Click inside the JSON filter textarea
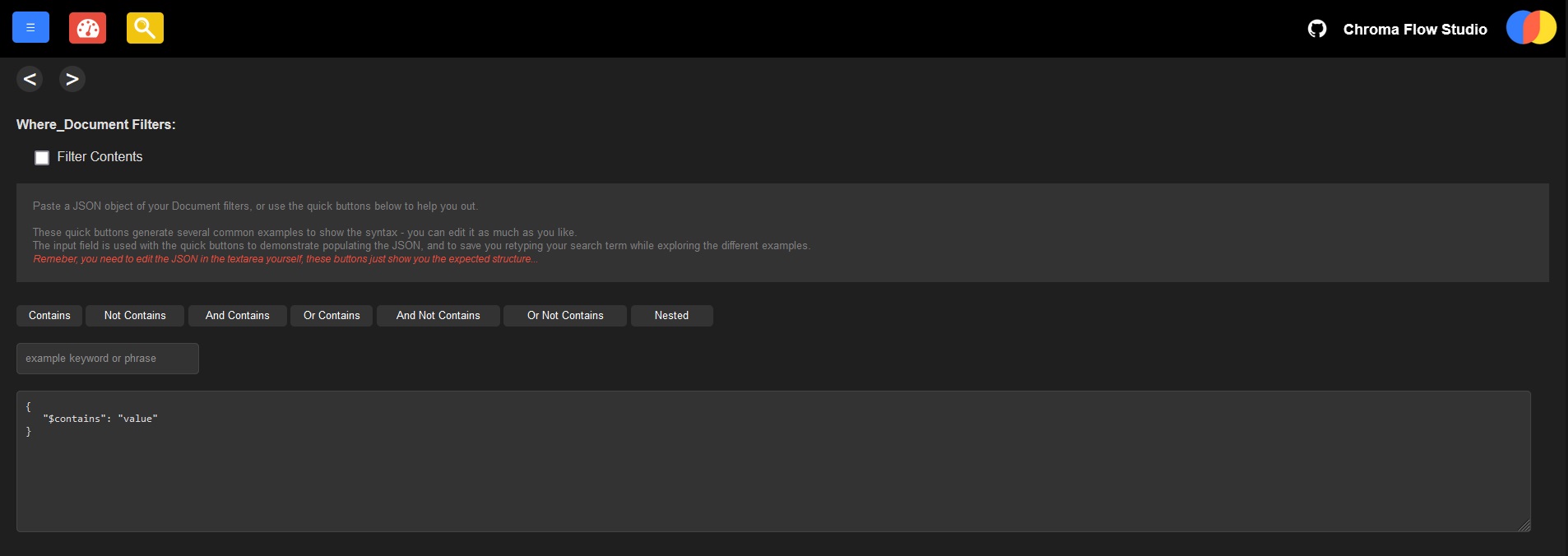This screenshot has height=556, width=1568. tap(773, 461)
